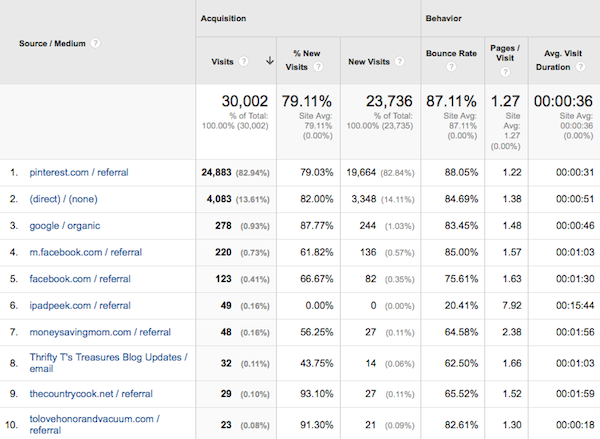Open the New Visits column help icon
This screenshot has height=439, width=600.
click(x=398, y=61)
